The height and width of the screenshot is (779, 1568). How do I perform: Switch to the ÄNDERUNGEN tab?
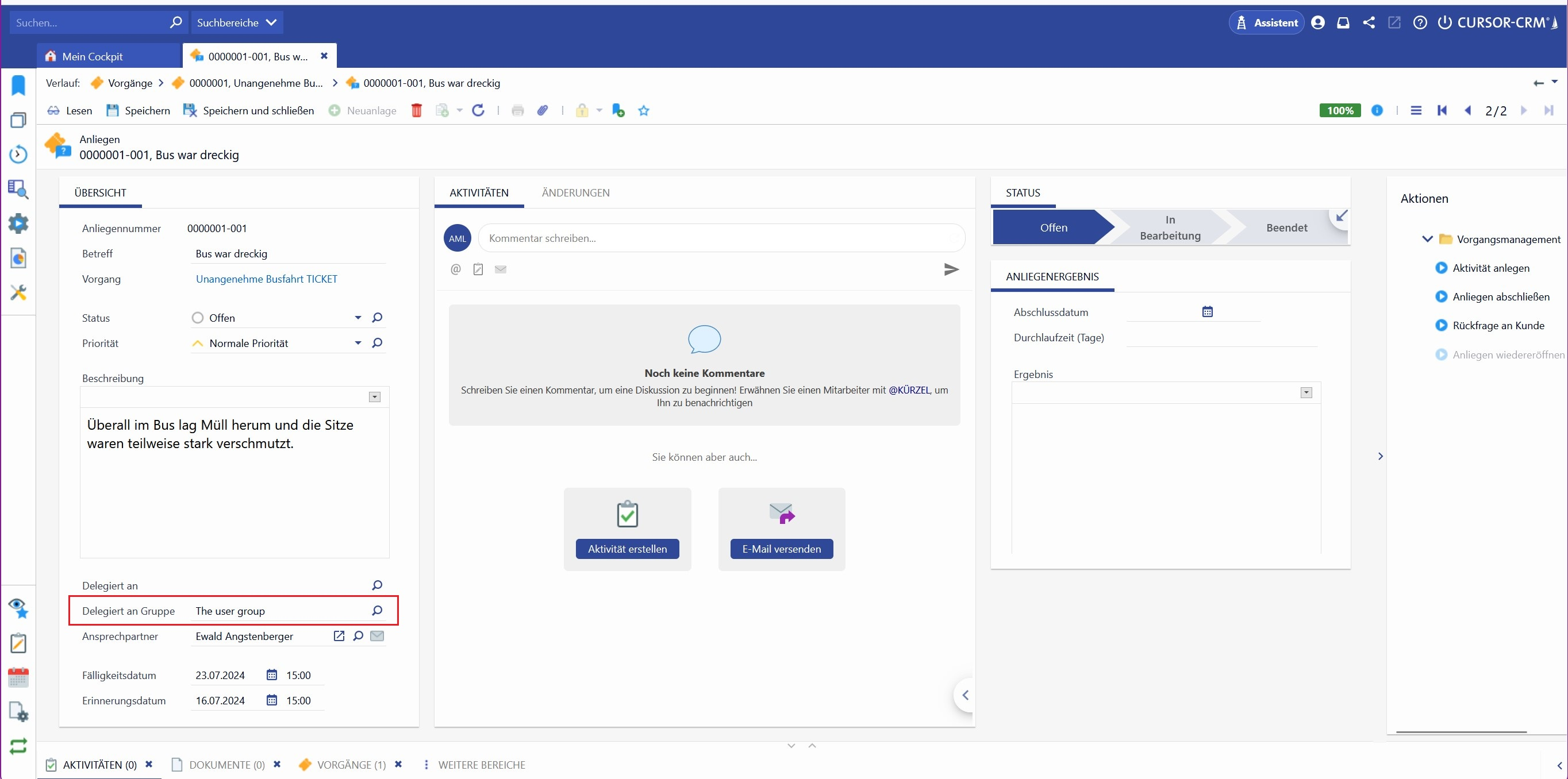coord(575,193)
